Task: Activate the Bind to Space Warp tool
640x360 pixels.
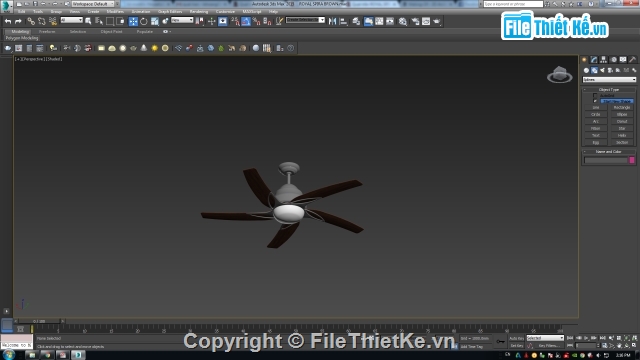Action: [x=53, y=21]
